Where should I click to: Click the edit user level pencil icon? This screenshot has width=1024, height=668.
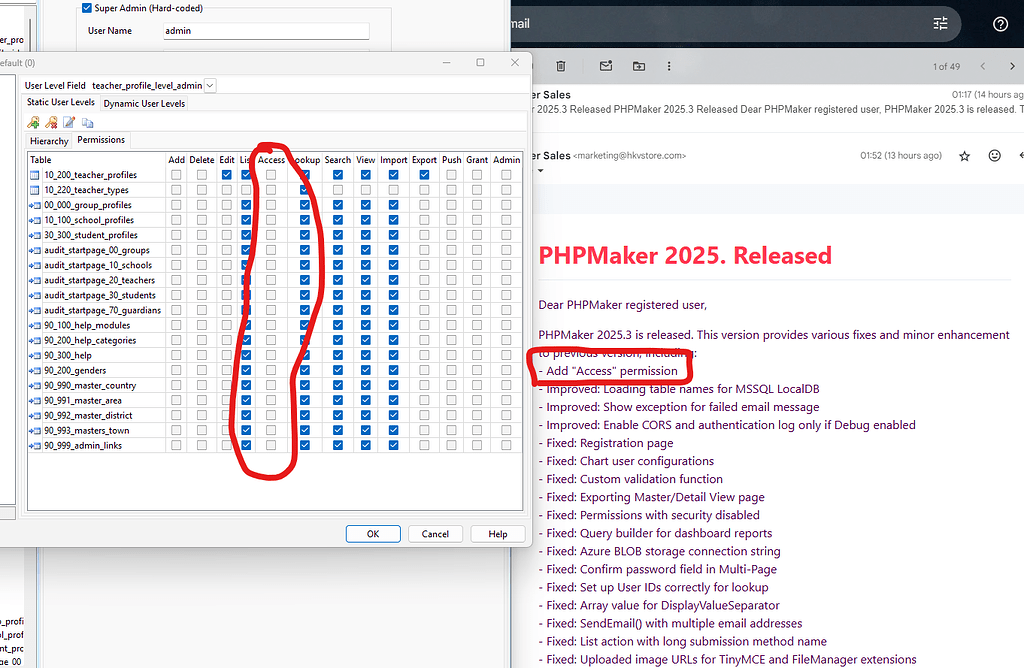69,122
